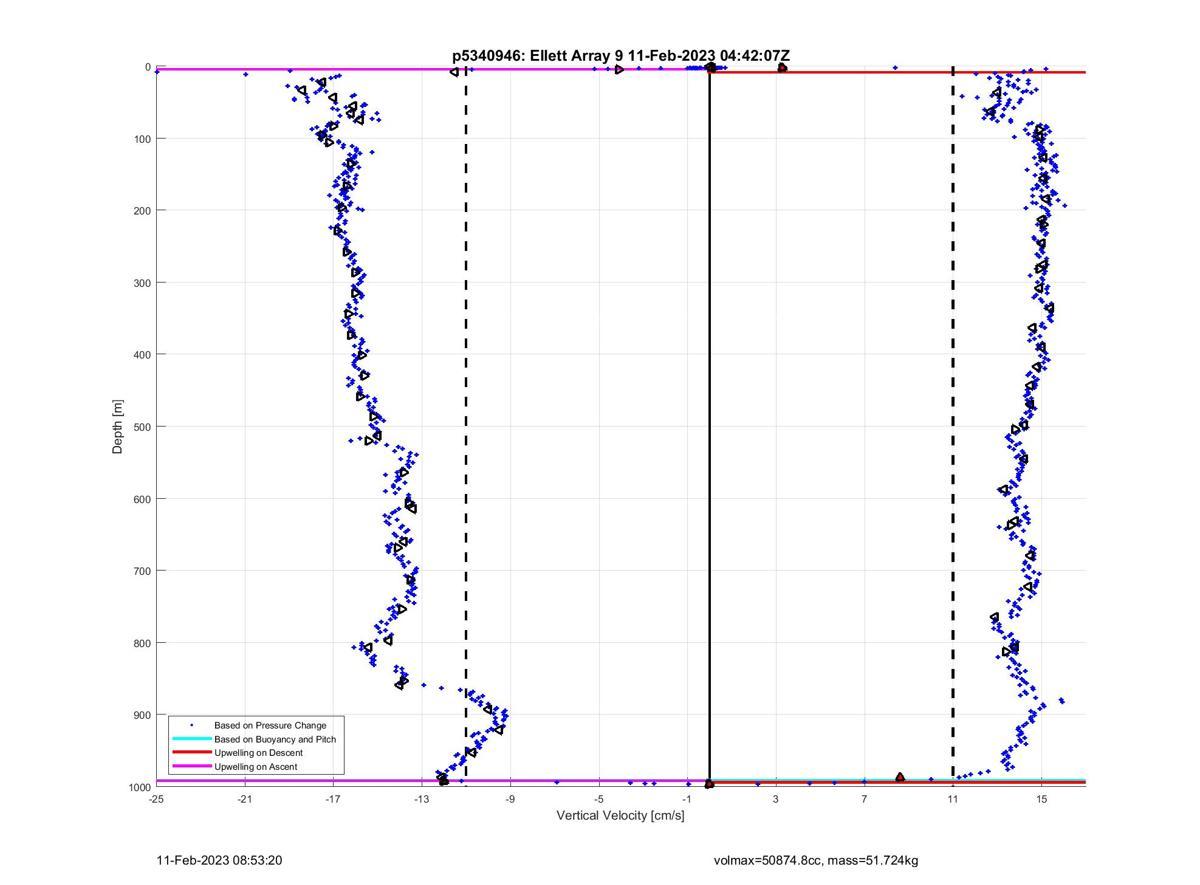Click y-axis depth tick label '400'

coord(142,355)
